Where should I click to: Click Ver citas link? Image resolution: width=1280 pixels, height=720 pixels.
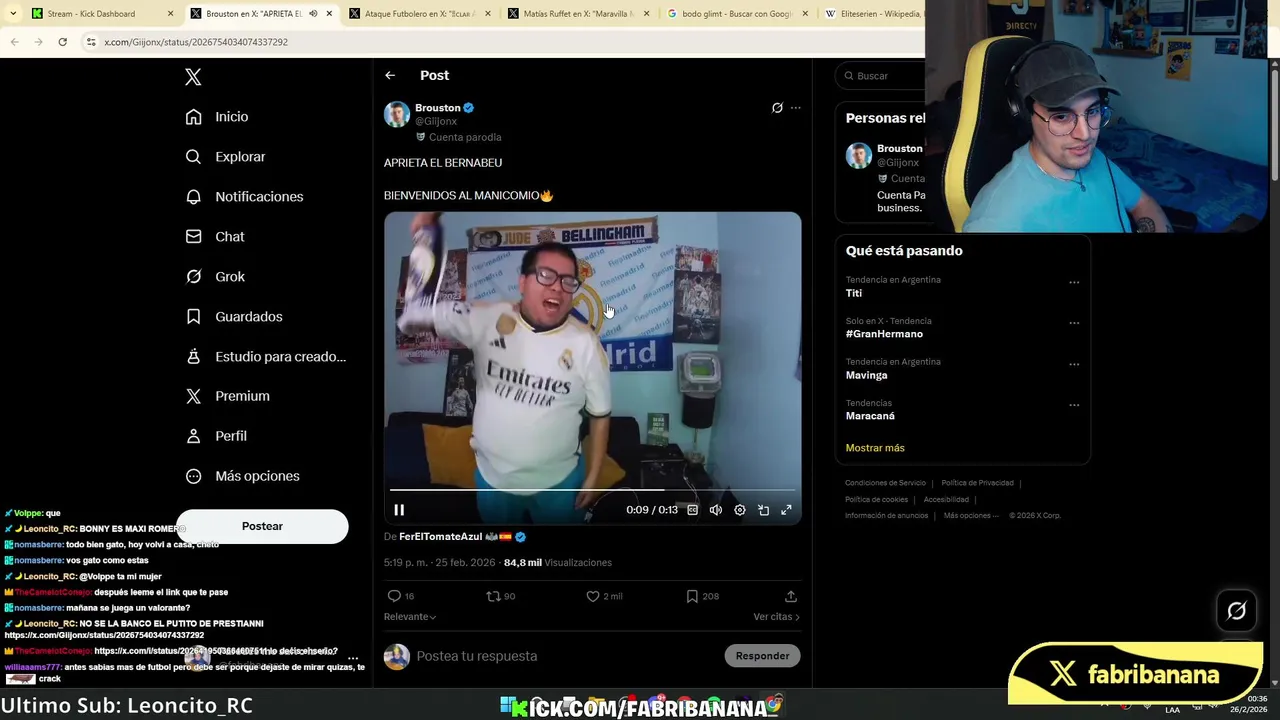click(x=776, y=617)
